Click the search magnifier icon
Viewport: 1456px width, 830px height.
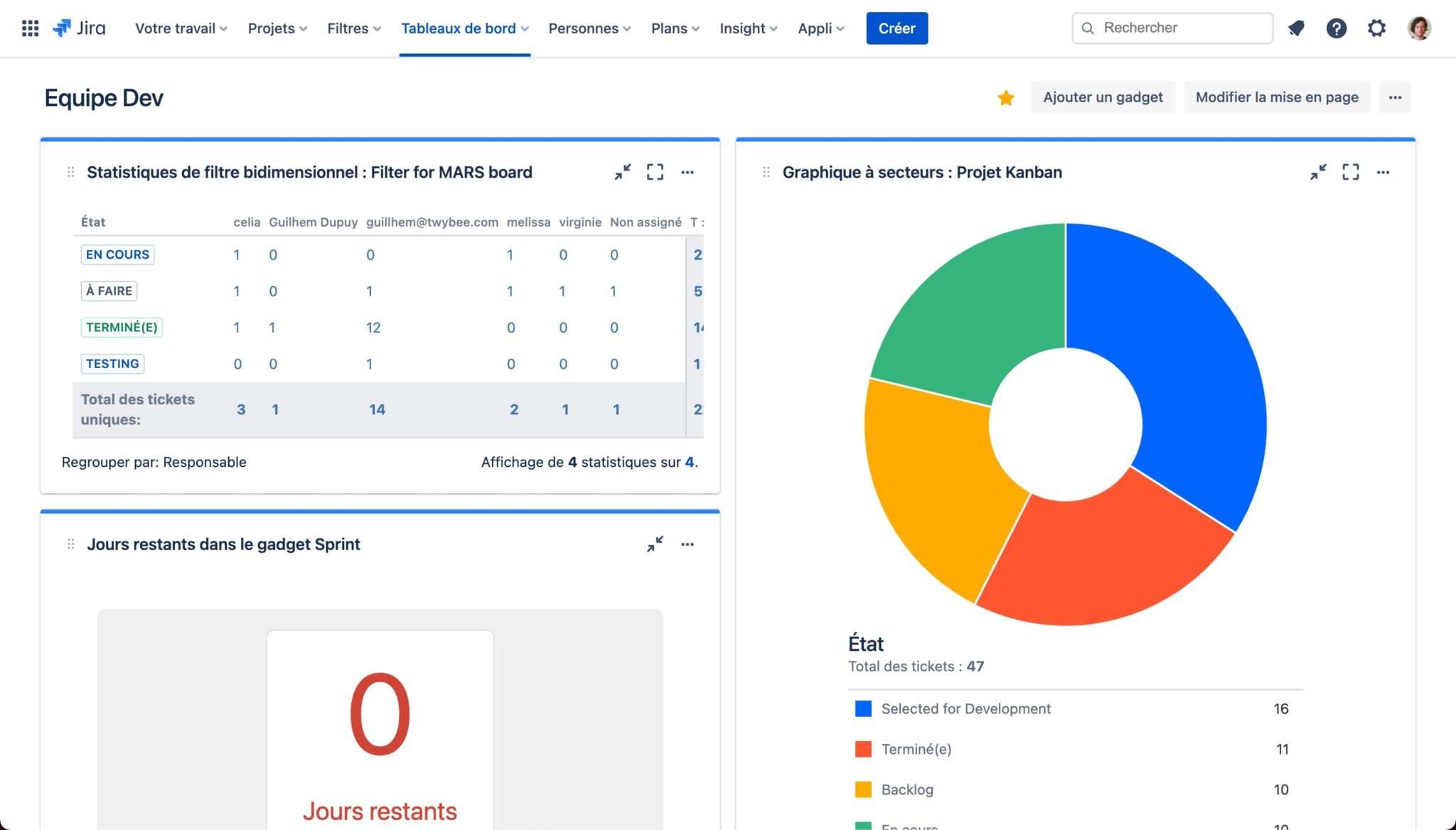(1088, 28)
